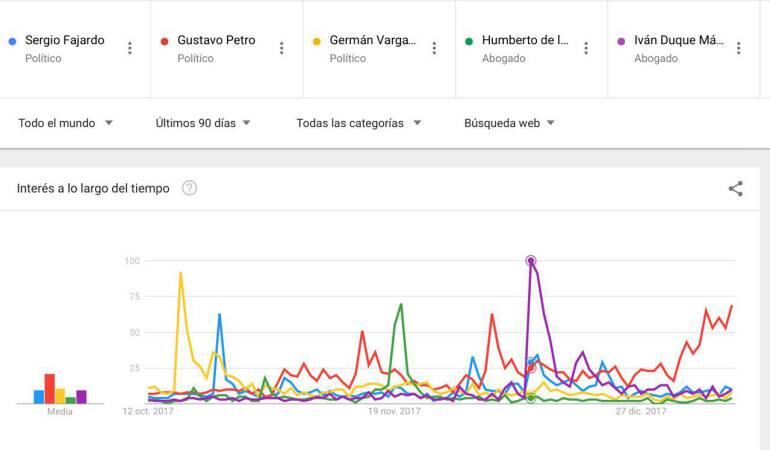Screen dimensions: 770x450
Task: Click the blue Media average bar
Action: pyautogui.click(x=38, y=397)
